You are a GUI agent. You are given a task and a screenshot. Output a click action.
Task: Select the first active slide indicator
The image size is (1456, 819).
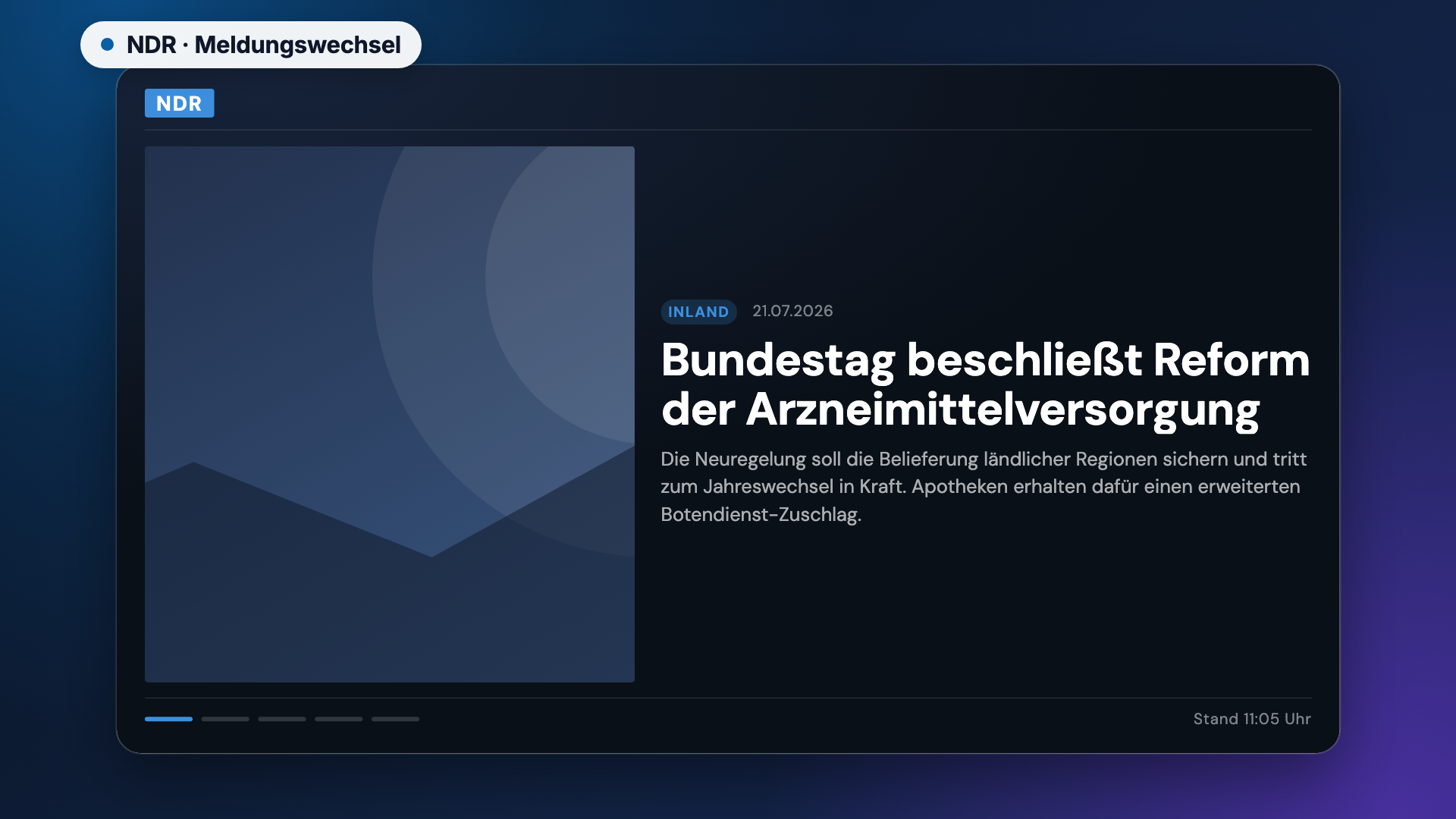coord(168,719)
